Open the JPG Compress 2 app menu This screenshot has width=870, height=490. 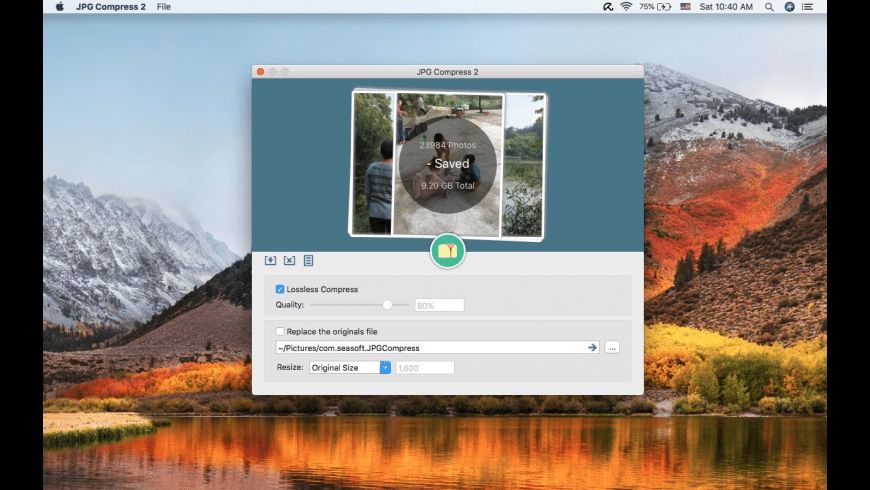pyautogui.click(x=111, y=7)
